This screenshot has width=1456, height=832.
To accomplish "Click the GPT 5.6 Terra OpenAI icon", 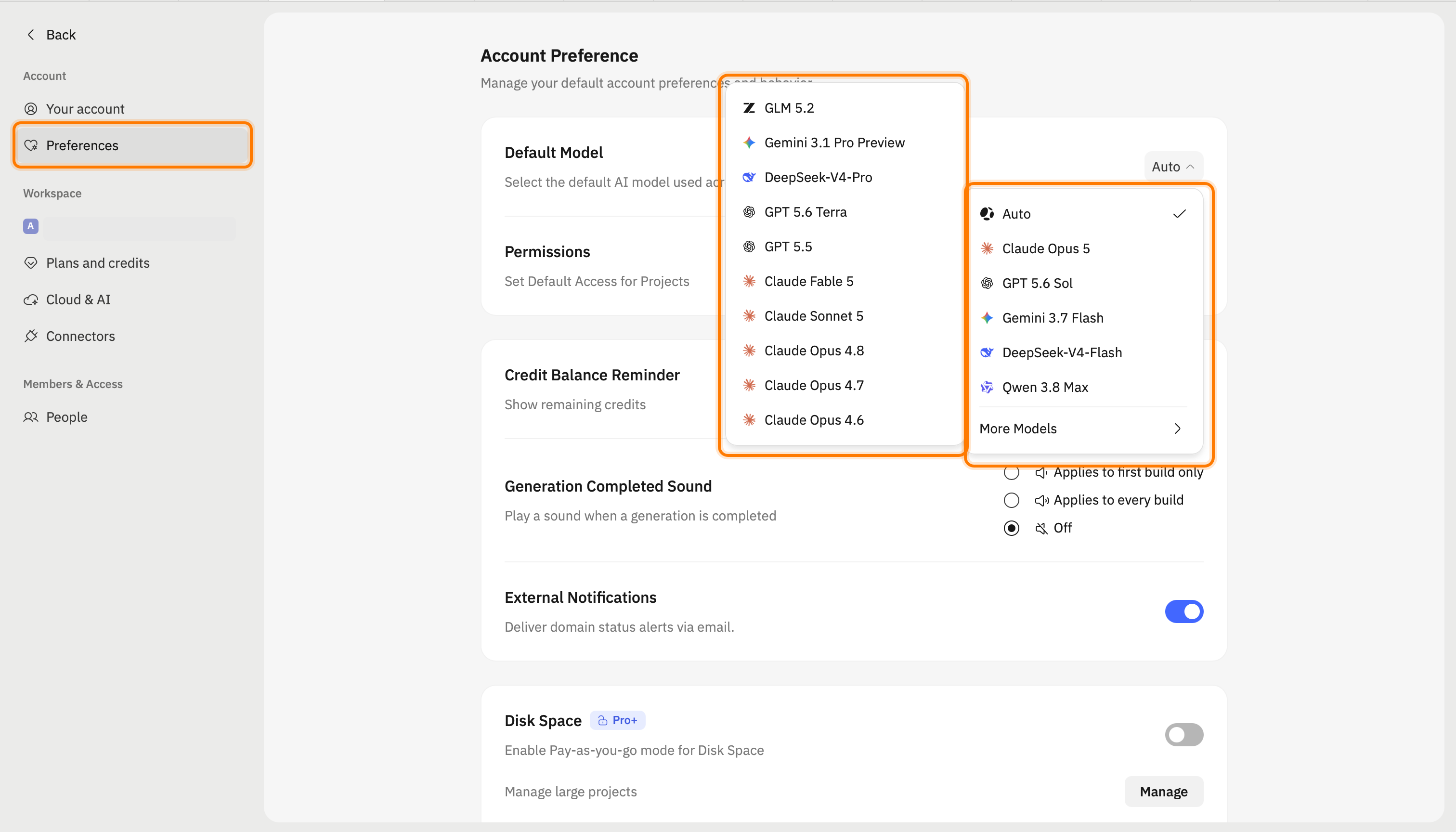I will click(749, 212).
